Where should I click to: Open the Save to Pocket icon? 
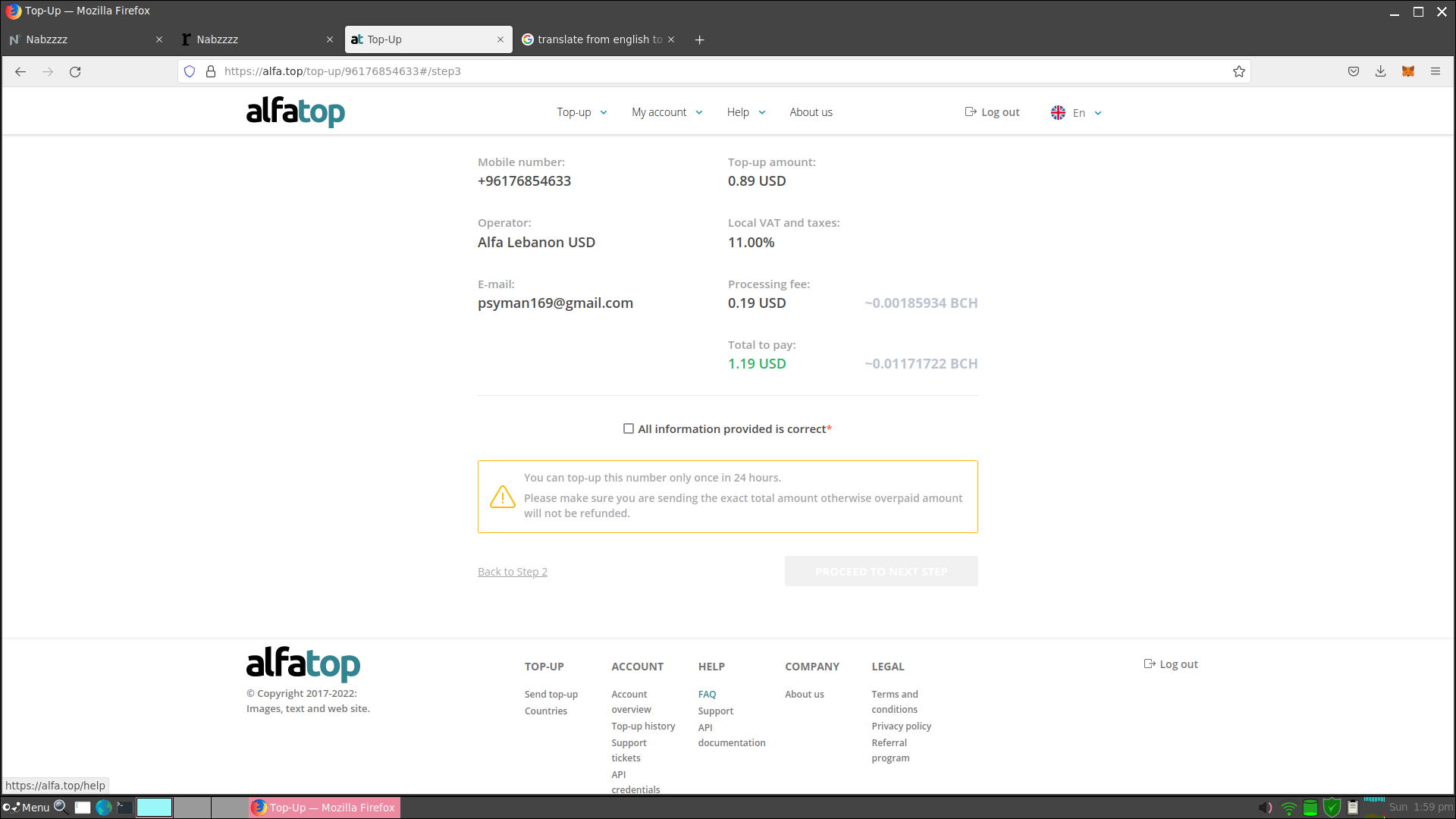tap(1354, 71)
